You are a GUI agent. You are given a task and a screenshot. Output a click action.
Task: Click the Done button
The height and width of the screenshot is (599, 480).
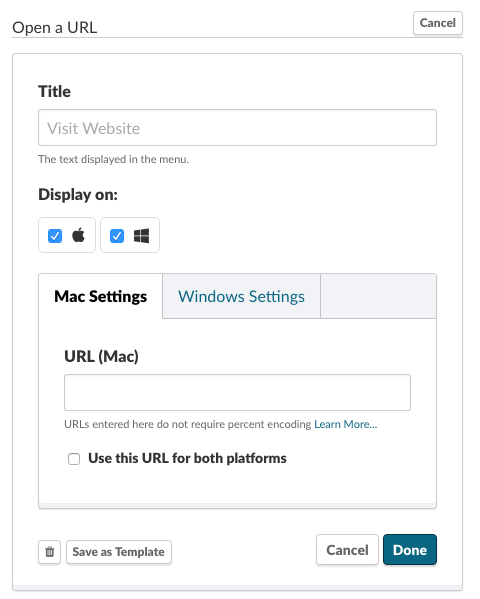[410, 549]
